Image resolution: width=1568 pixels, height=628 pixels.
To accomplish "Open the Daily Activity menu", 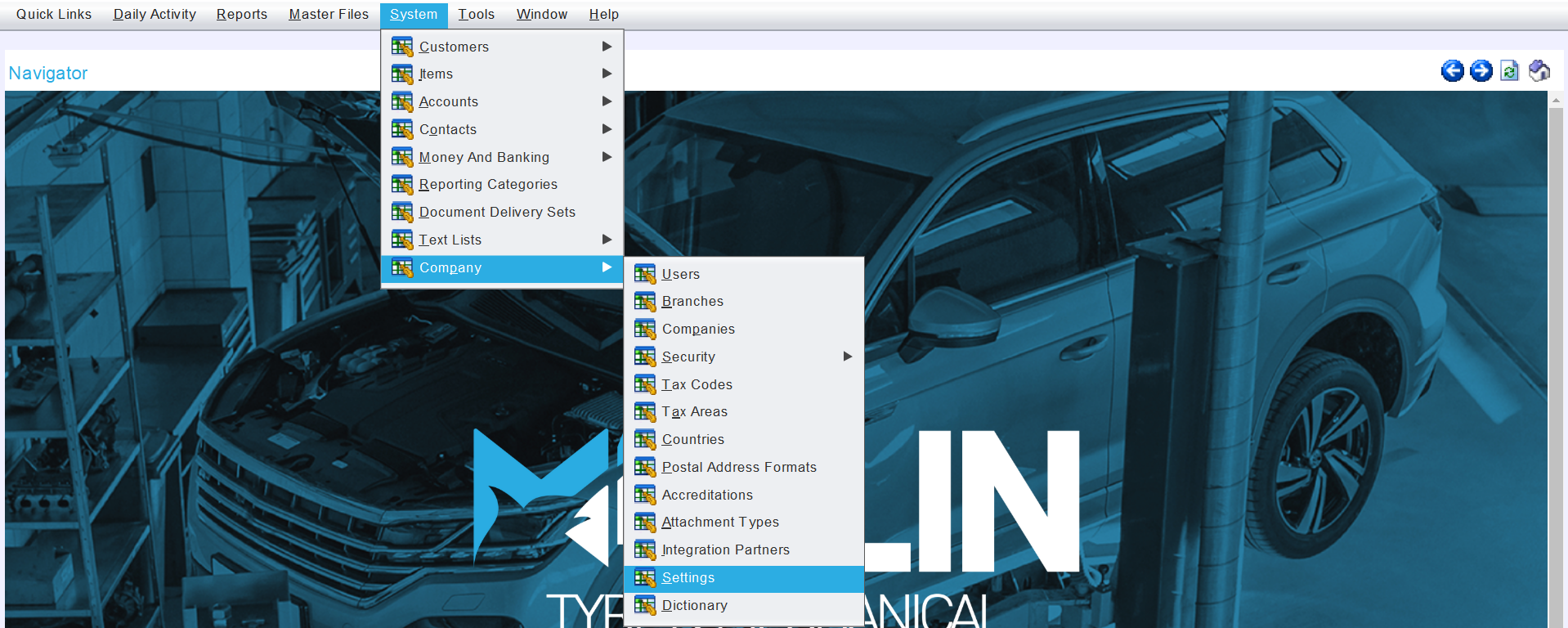I will click(x=155, y=15).
